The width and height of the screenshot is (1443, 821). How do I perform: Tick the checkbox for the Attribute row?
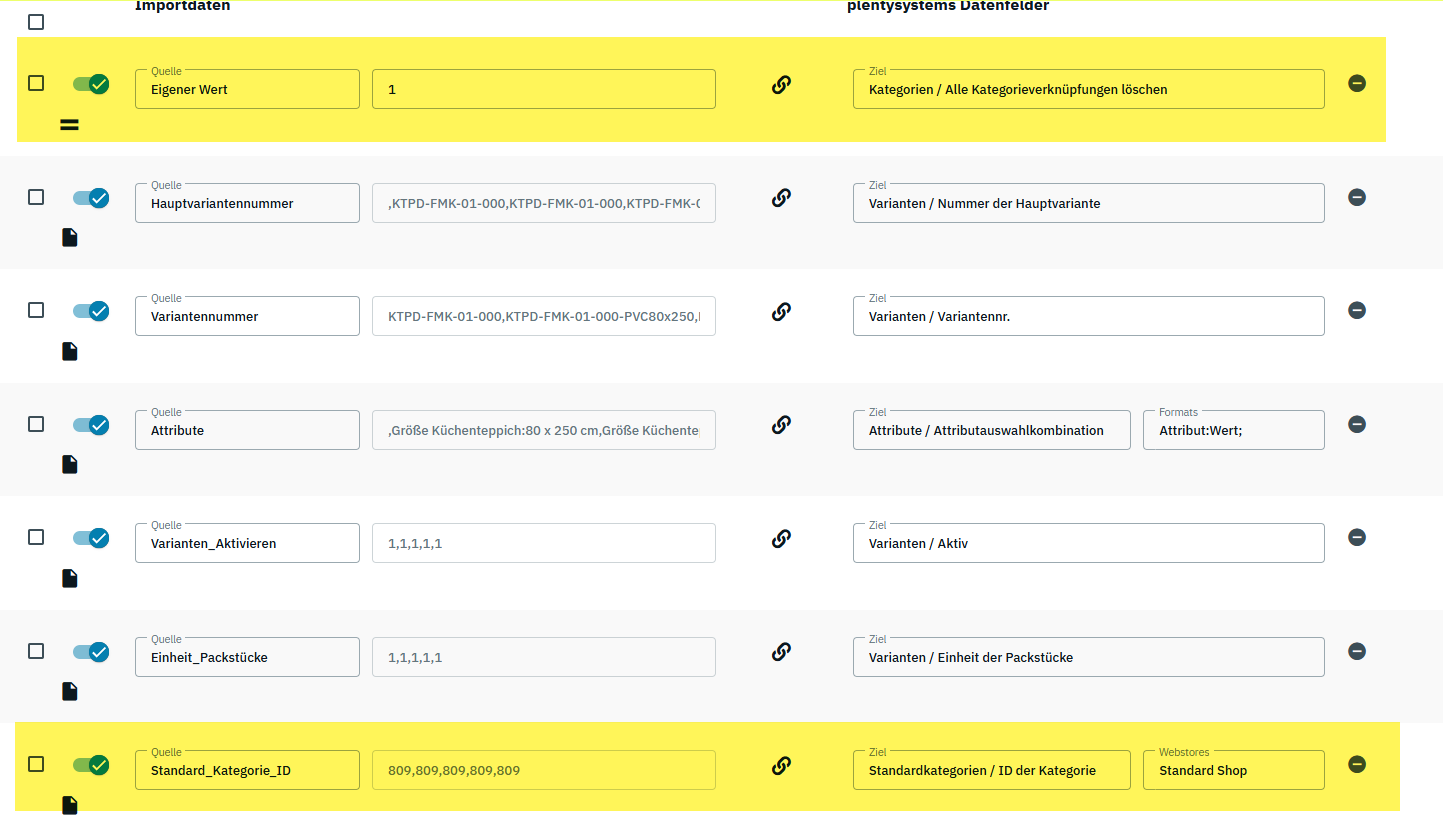[x=36, y=424]
